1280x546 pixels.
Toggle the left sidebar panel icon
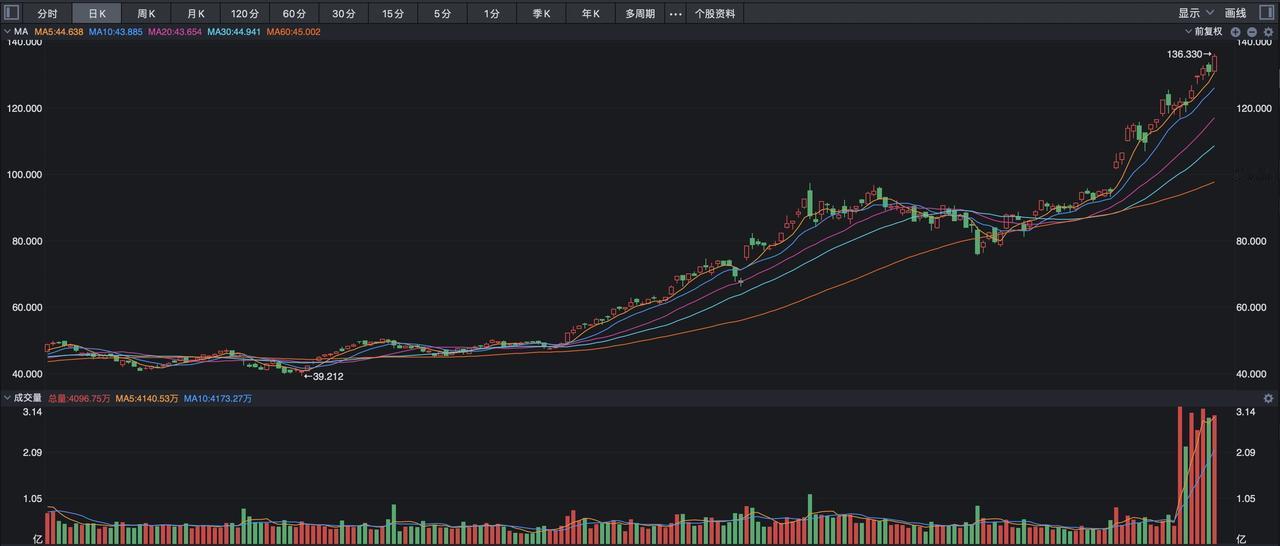pos(12,13)
